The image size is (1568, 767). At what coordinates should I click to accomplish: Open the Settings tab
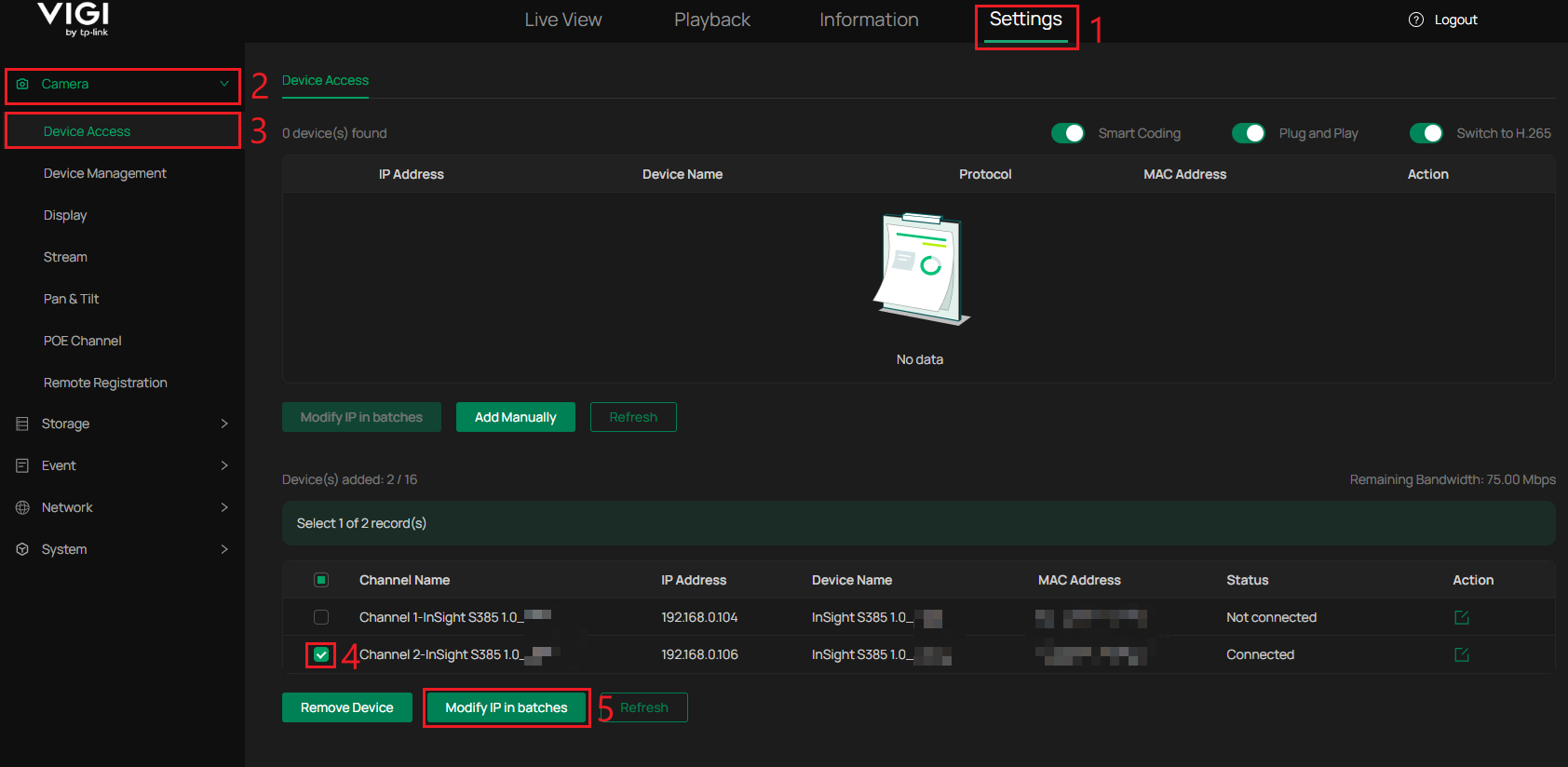pyautogui.click(x=1025, y=20)
